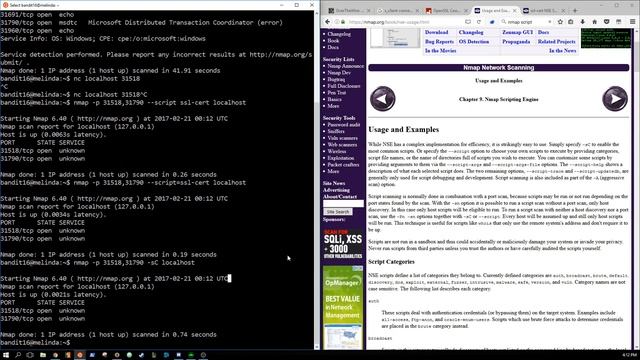
Task: Open the Pocket shield icon
Action: (x=607, y=22)
